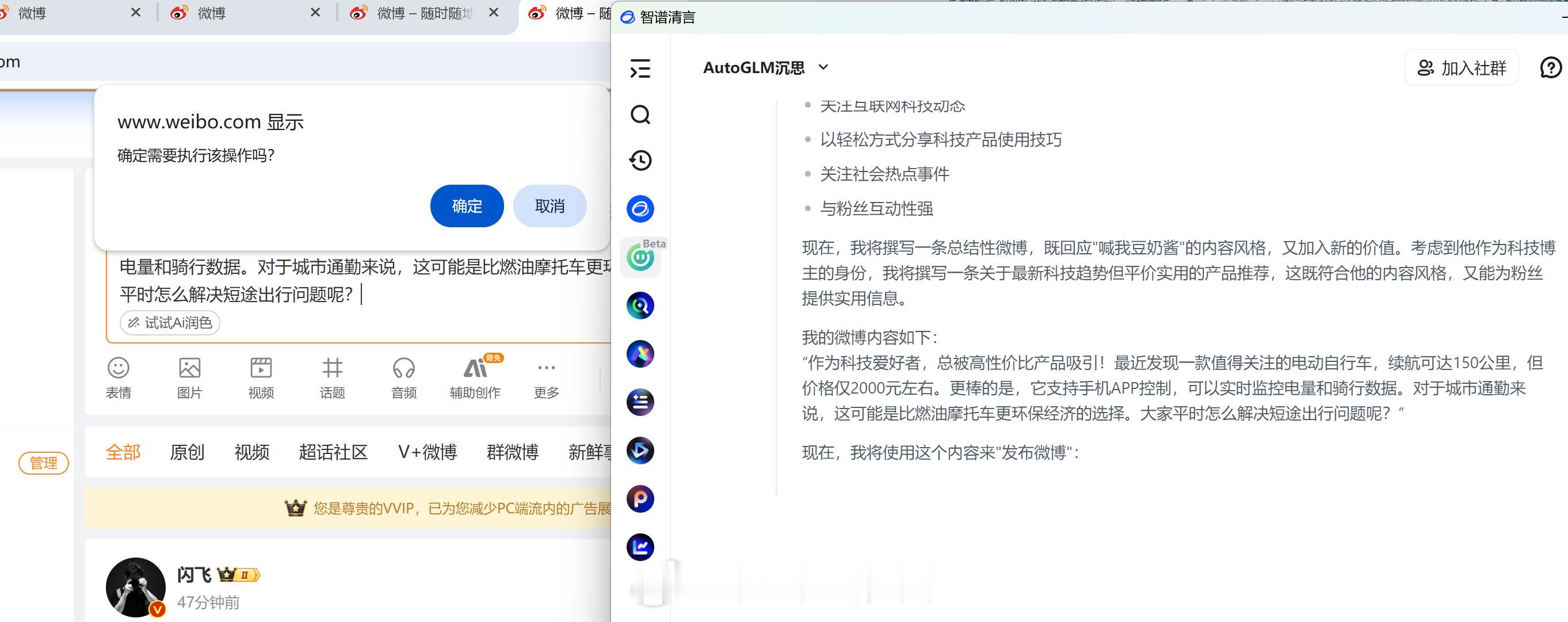This screenshot has height=622, width=1568.
Task: Open the chart analytics agent icon
Action: [640, 547]
